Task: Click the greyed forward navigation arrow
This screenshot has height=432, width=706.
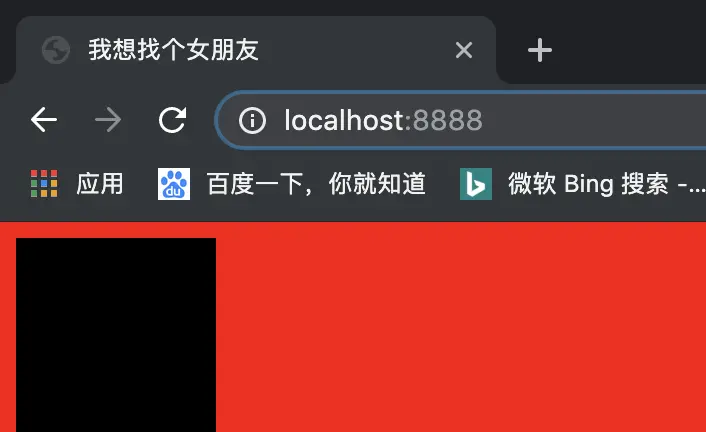Action: [x=108, y=120]
